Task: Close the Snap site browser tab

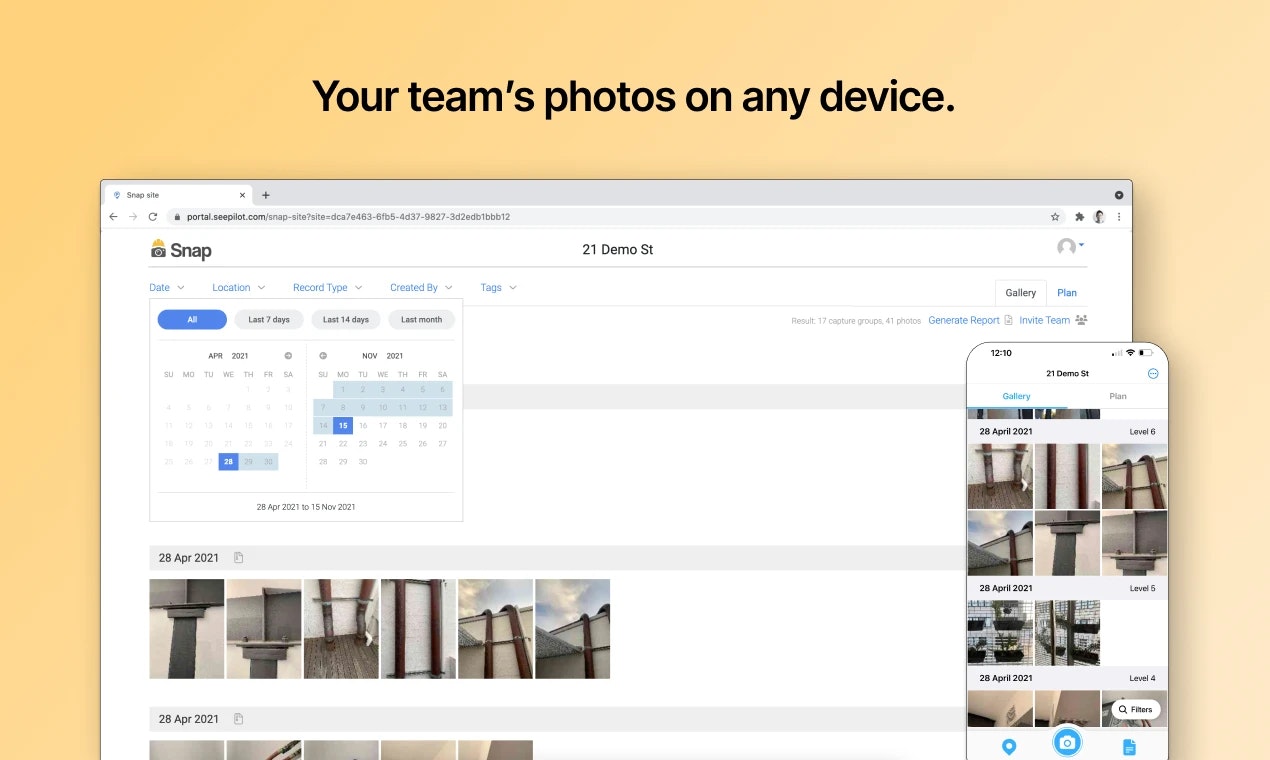Action: 242,195
